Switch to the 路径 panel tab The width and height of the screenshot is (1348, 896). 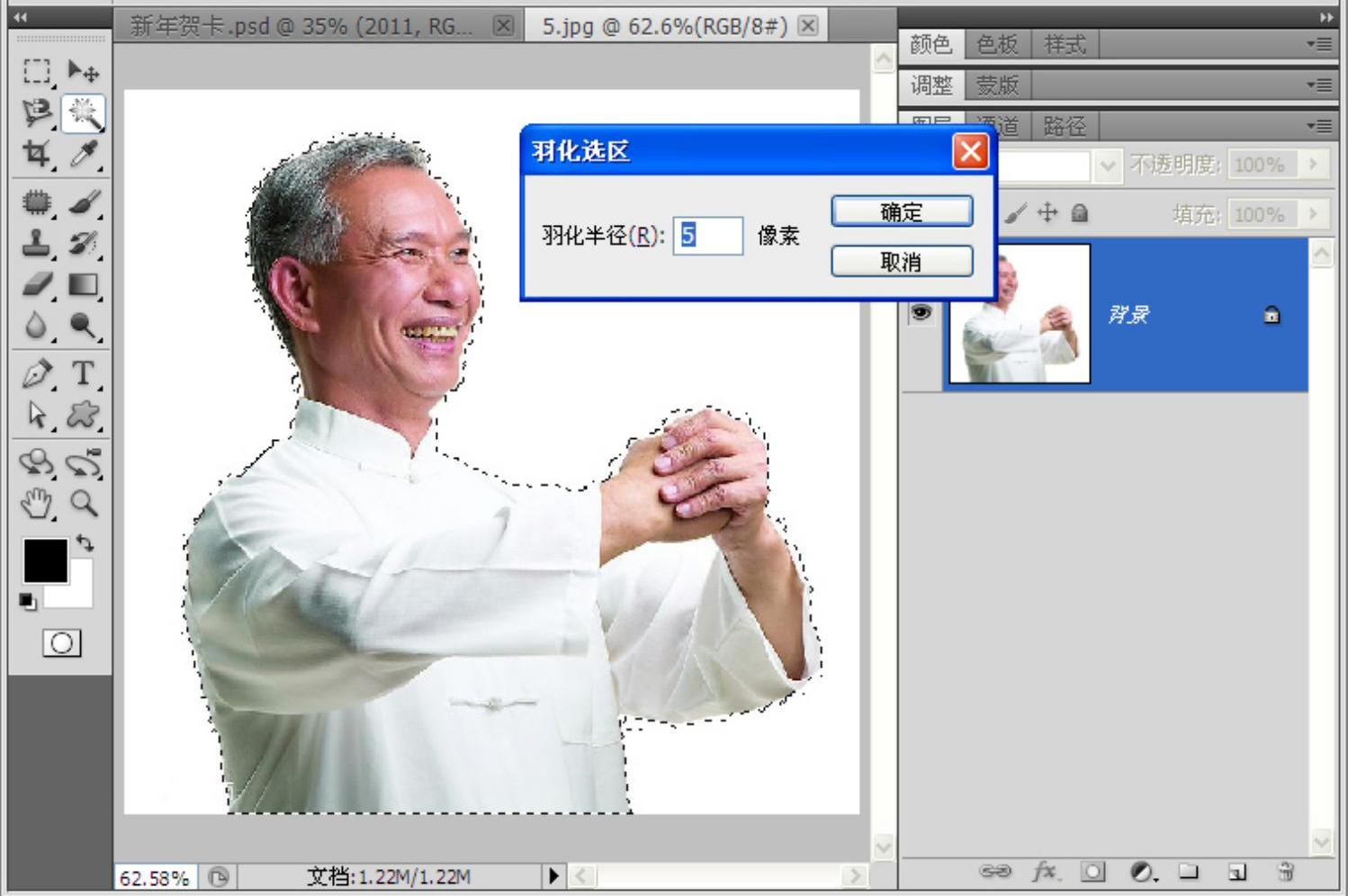pyautogui.click(x=1065, y=126)
